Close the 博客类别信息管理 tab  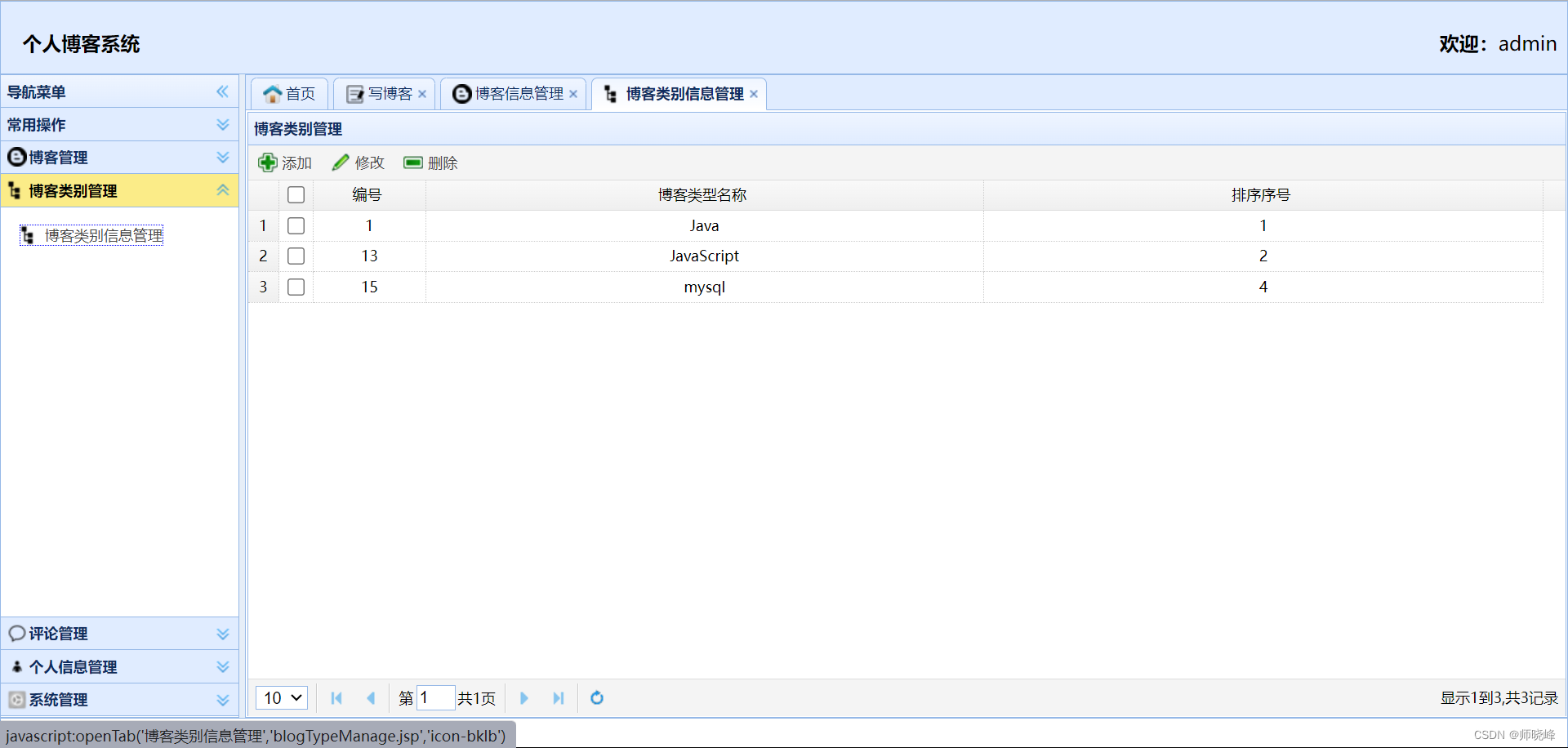[x=754, y=94]
